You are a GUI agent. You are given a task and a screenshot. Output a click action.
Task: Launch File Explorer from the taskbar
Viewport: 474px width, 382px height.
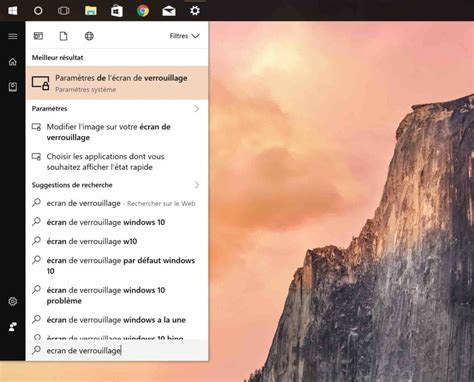click(x=90, y=11)
